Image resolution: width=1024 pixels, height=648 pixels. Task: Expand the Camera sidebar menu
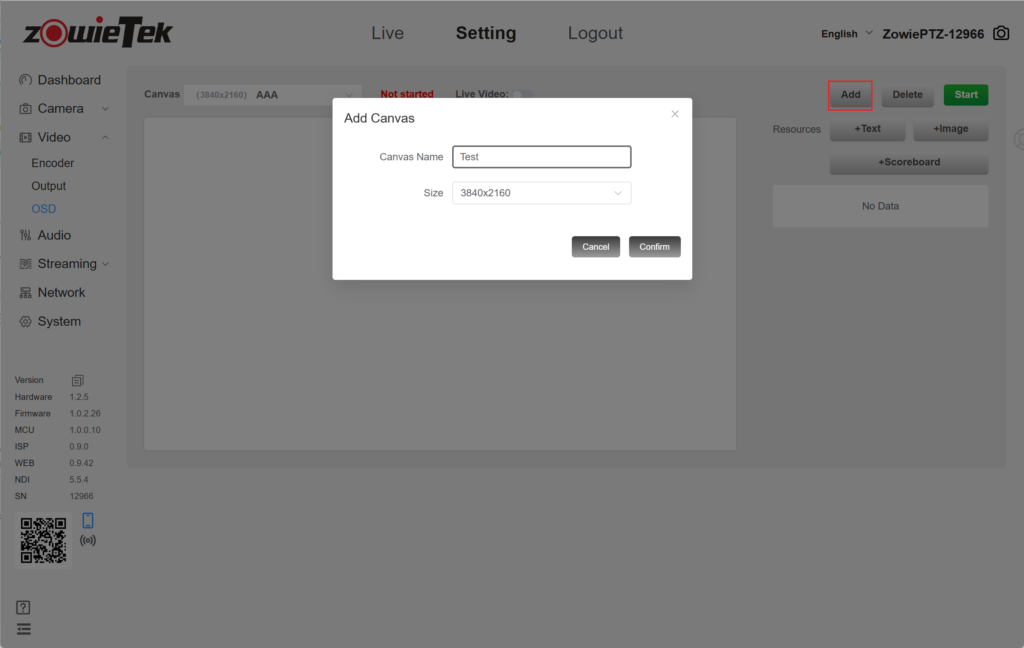pyautogui.click(x=66, y=108)
